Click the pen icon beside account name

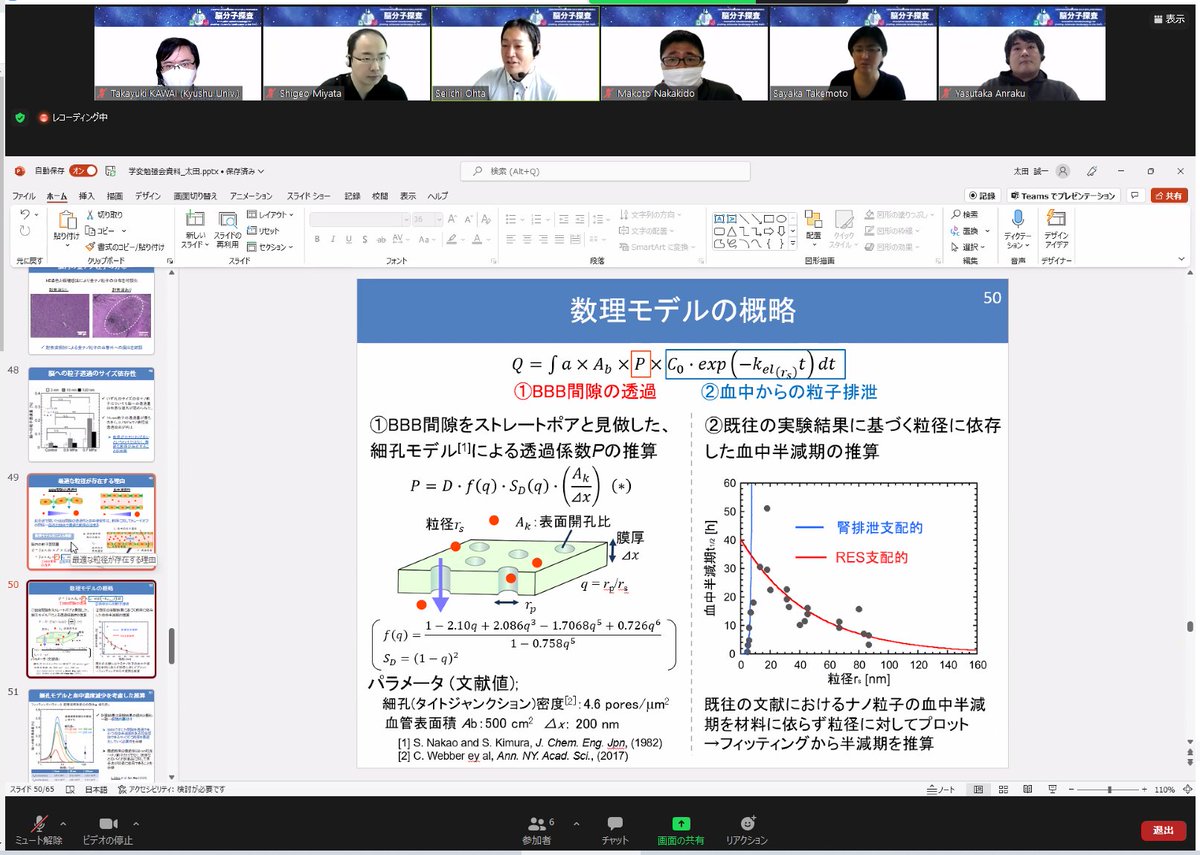1093,171
